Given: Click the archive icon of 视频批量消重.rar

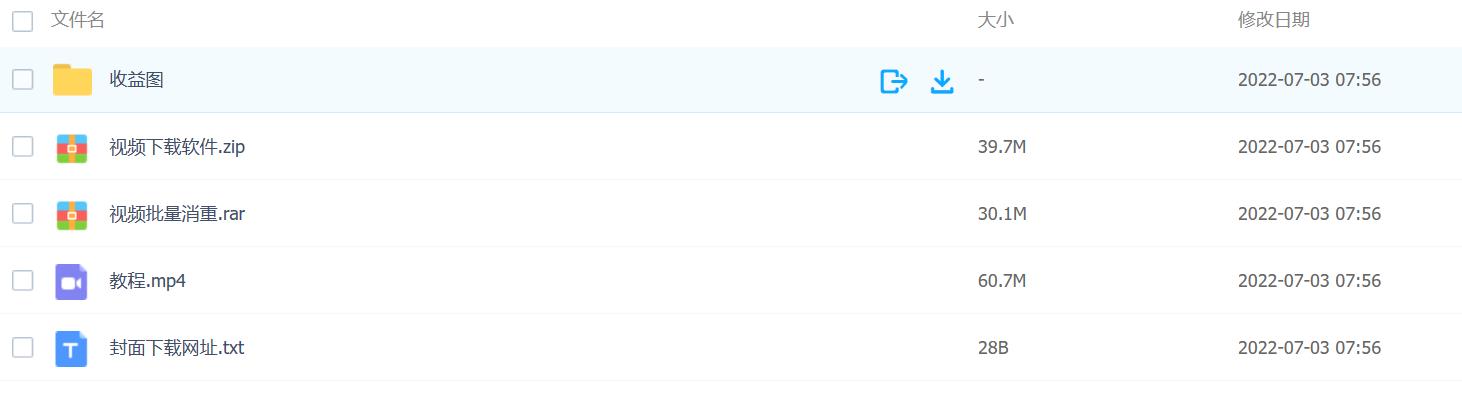Looking at the screenshot, I should pos(72,214).
